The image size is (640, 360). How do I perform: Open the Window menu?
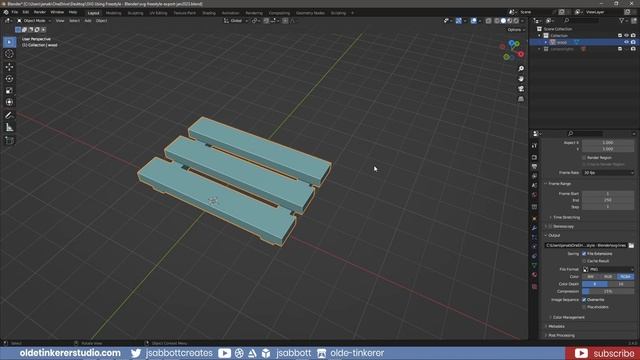pos(57,12)
